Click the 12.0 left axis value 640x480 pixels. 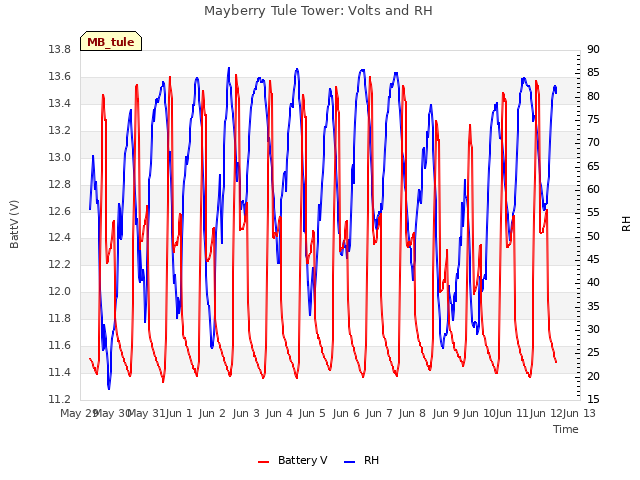point(60,291)
